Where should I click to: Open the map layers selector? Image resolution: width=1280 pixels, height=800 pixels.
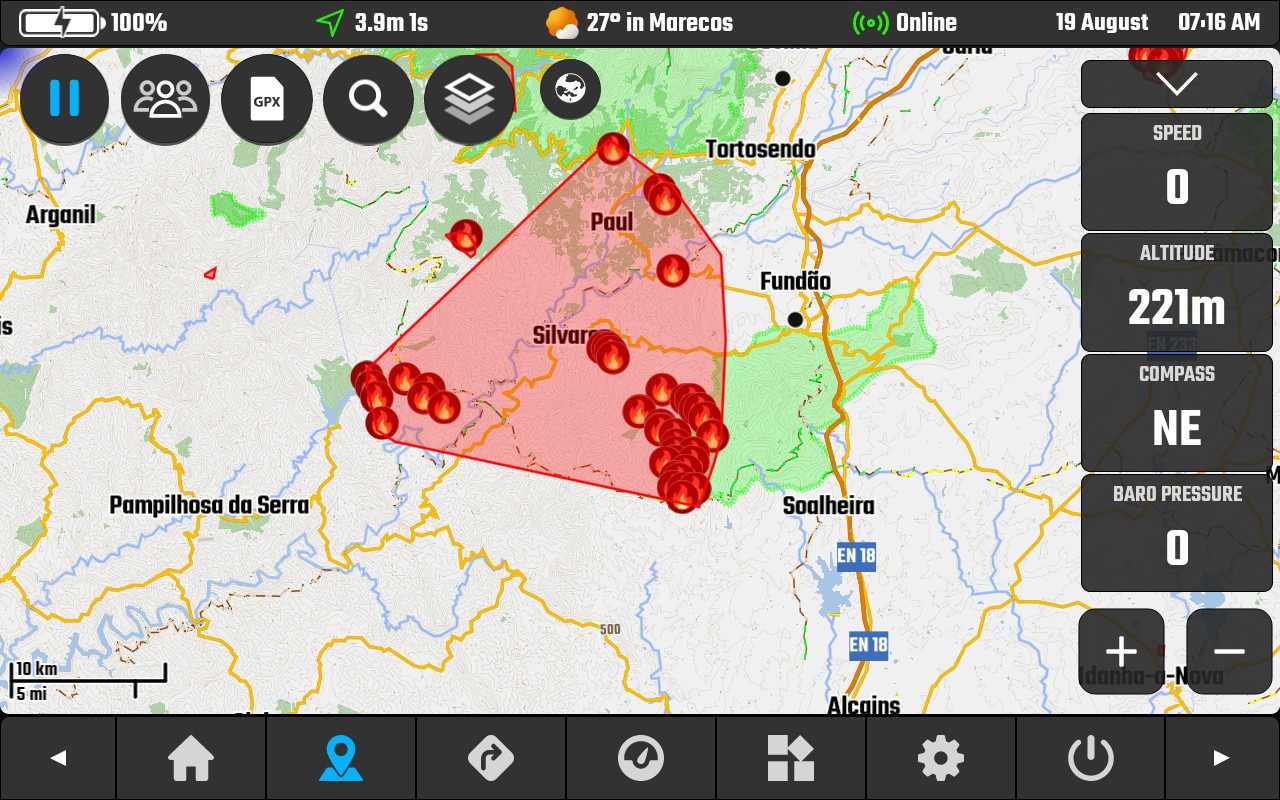(x=469, y=100)
